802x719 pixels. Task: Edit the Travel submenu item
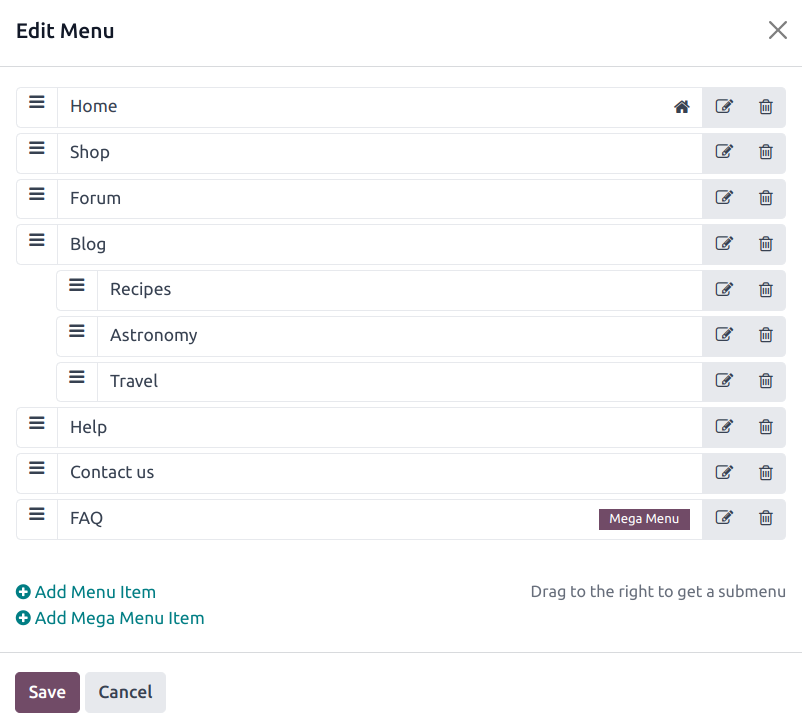(x=724, y=380)
